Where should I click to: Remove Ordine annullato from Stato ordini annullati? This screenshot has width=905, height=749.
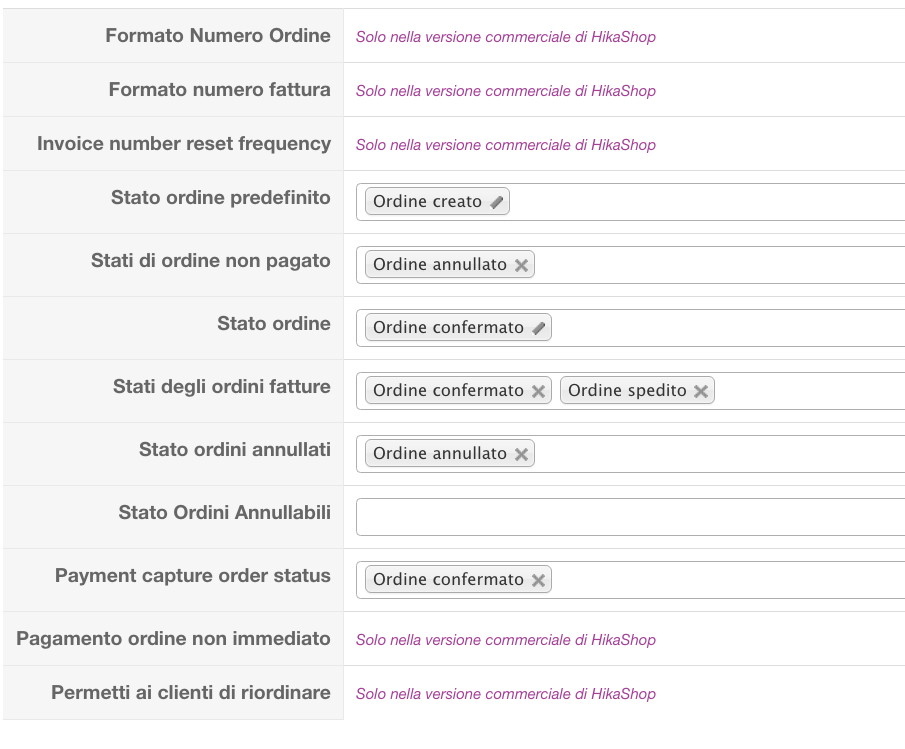(521, 454)
